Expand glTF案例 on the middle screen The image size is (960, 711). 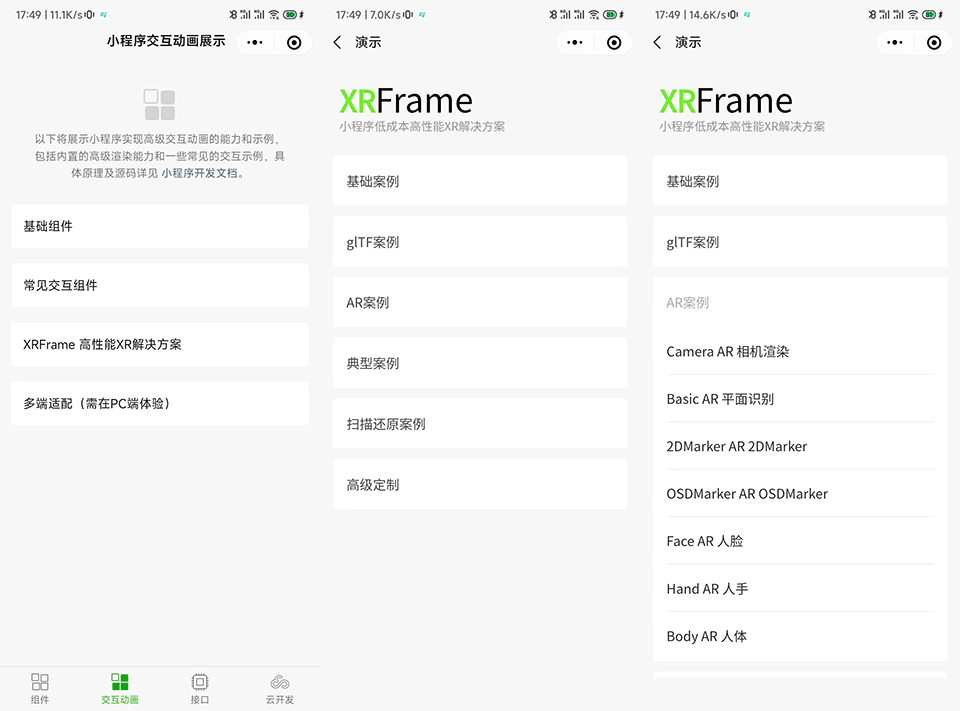pyautogui.click(x=480, y=242)
